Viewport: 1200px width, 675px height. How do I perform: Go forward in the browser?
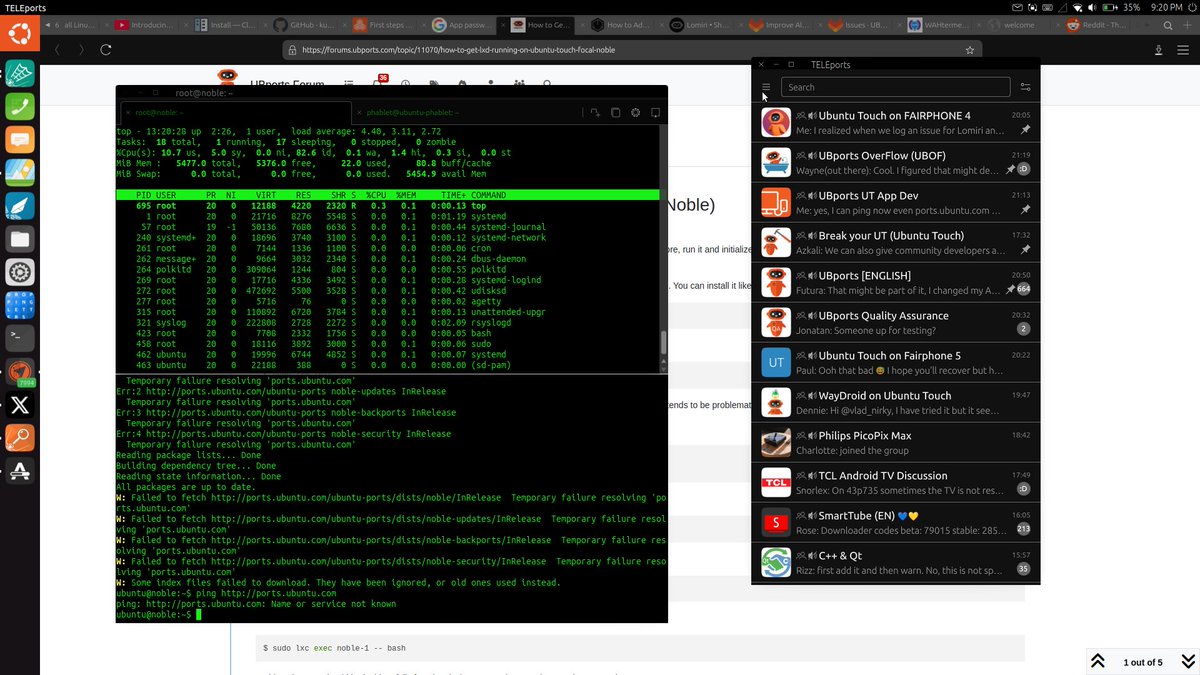(81, 49)
